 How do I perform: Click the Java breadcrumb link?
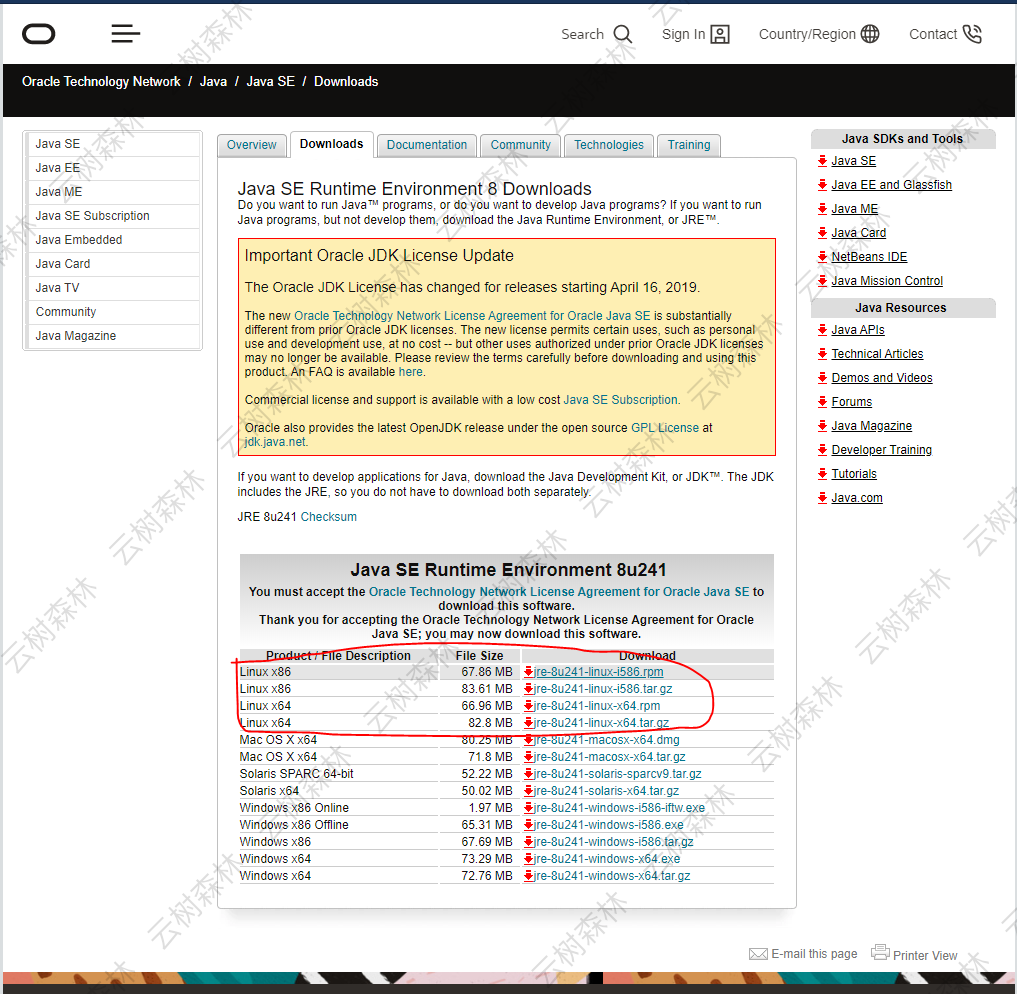pos(213,82)
